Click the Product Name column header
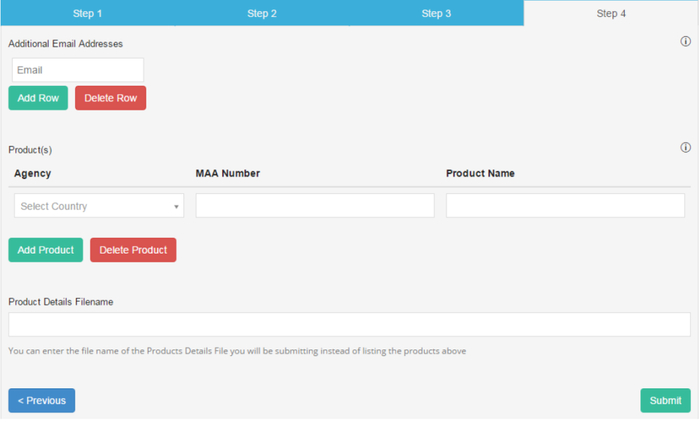Screen dimensions: 700x426 [x=480, y=173]
